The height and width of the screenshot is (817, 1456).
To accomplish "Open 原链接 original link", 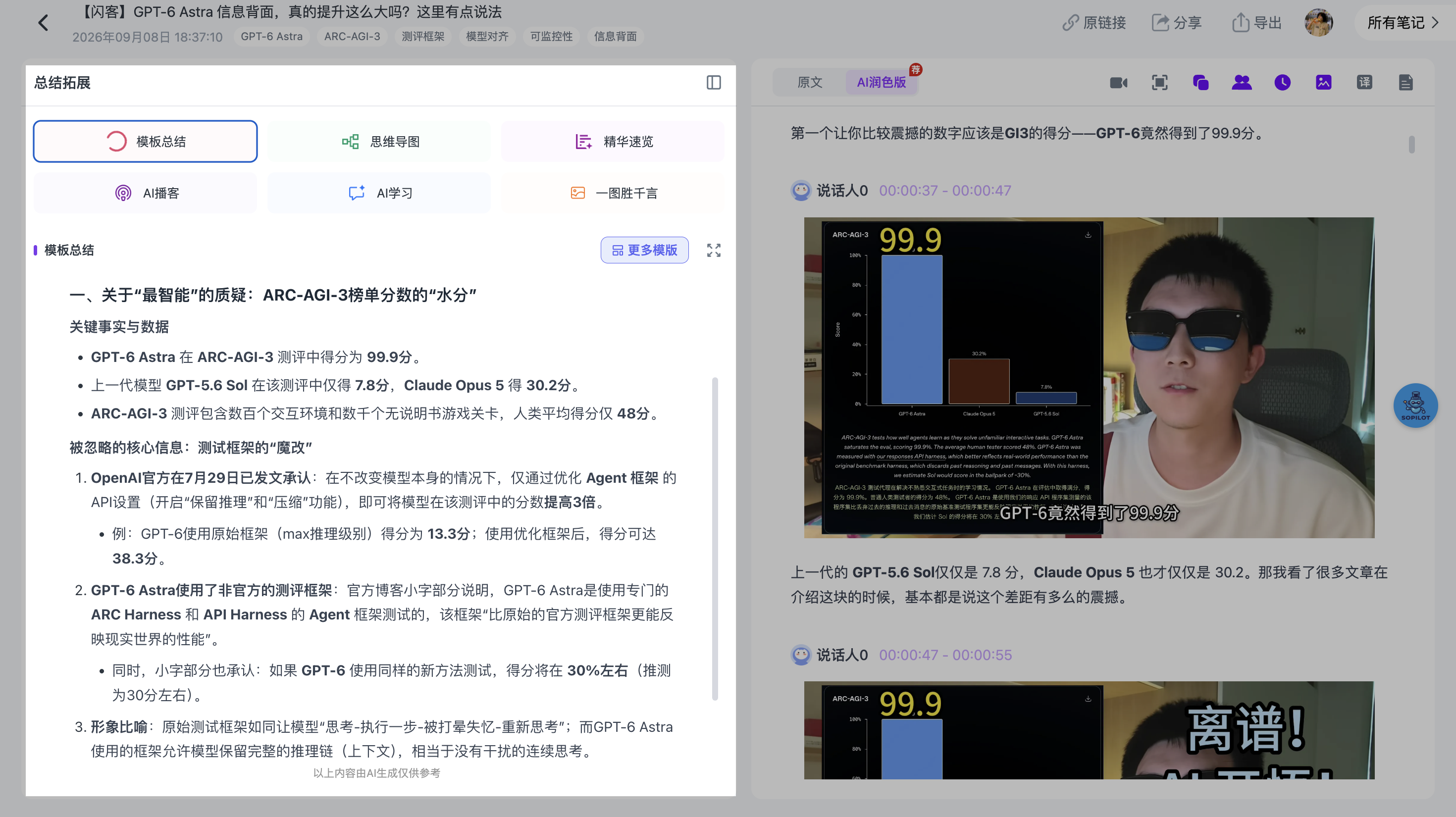I will (x=1093, y=23).
